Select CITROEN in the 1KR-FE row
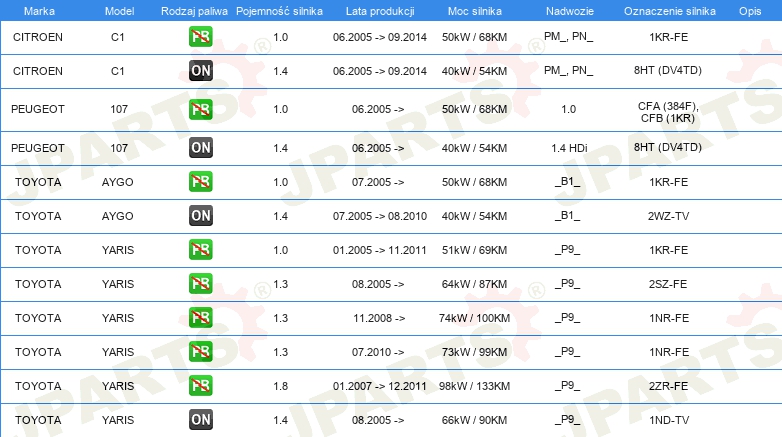 38,37
